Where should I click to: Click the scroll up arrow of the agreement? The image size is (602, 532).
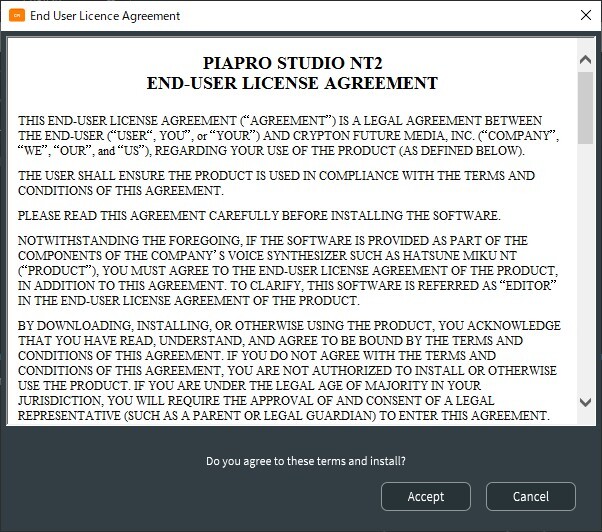click(x=585, y=59)
